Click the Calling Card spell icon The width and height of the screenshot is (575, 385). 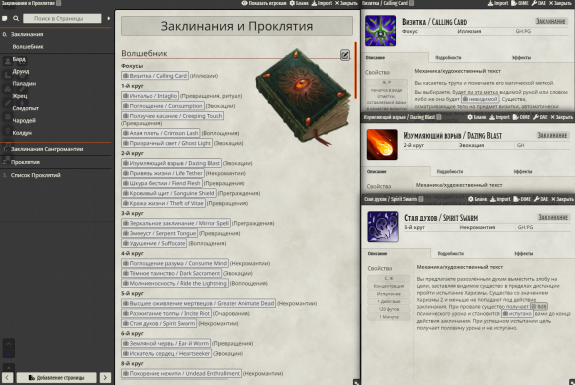[381, 30]
